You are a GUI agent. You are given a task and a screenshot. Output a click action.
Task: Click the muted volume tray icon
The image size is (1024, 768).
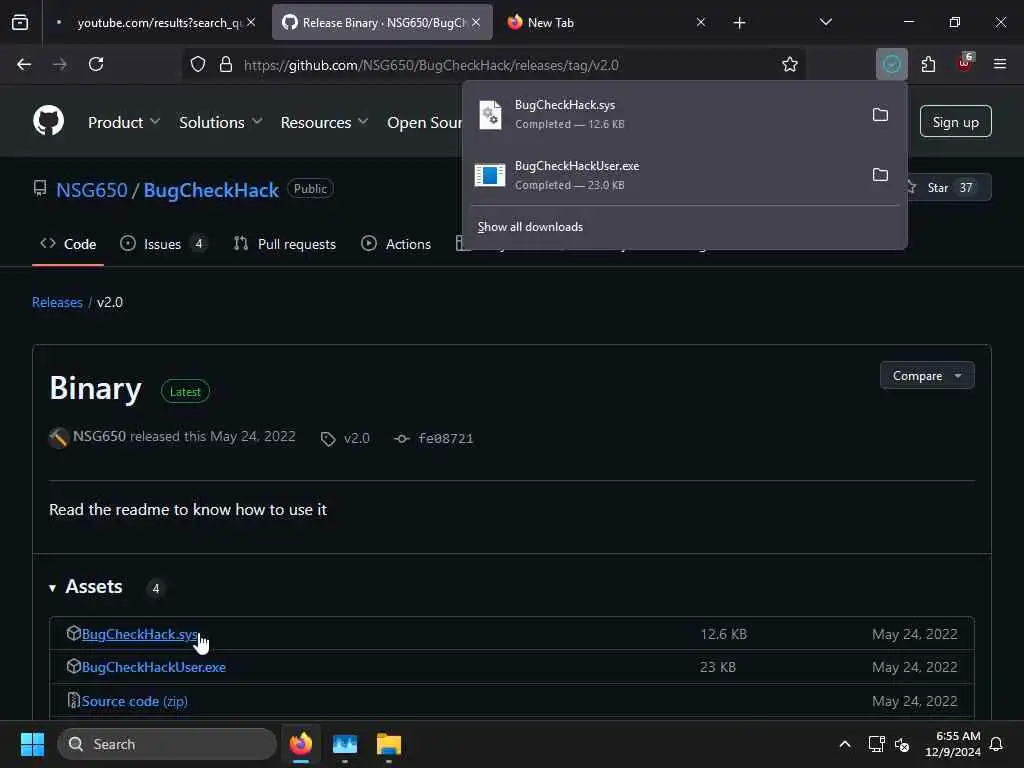[902, 744]
